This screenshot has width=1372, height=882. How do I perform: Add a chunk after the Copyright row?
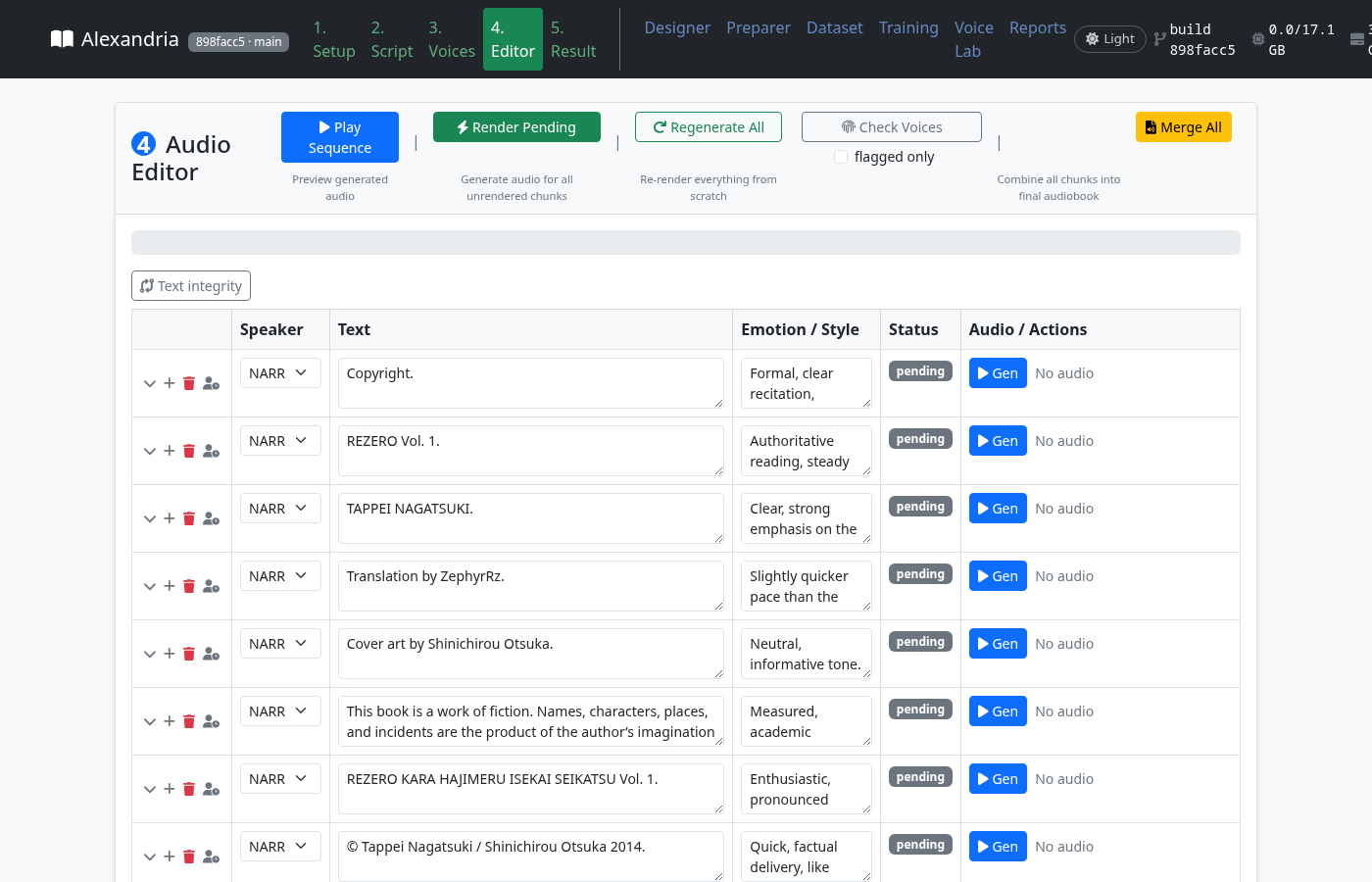coord(169,383)
